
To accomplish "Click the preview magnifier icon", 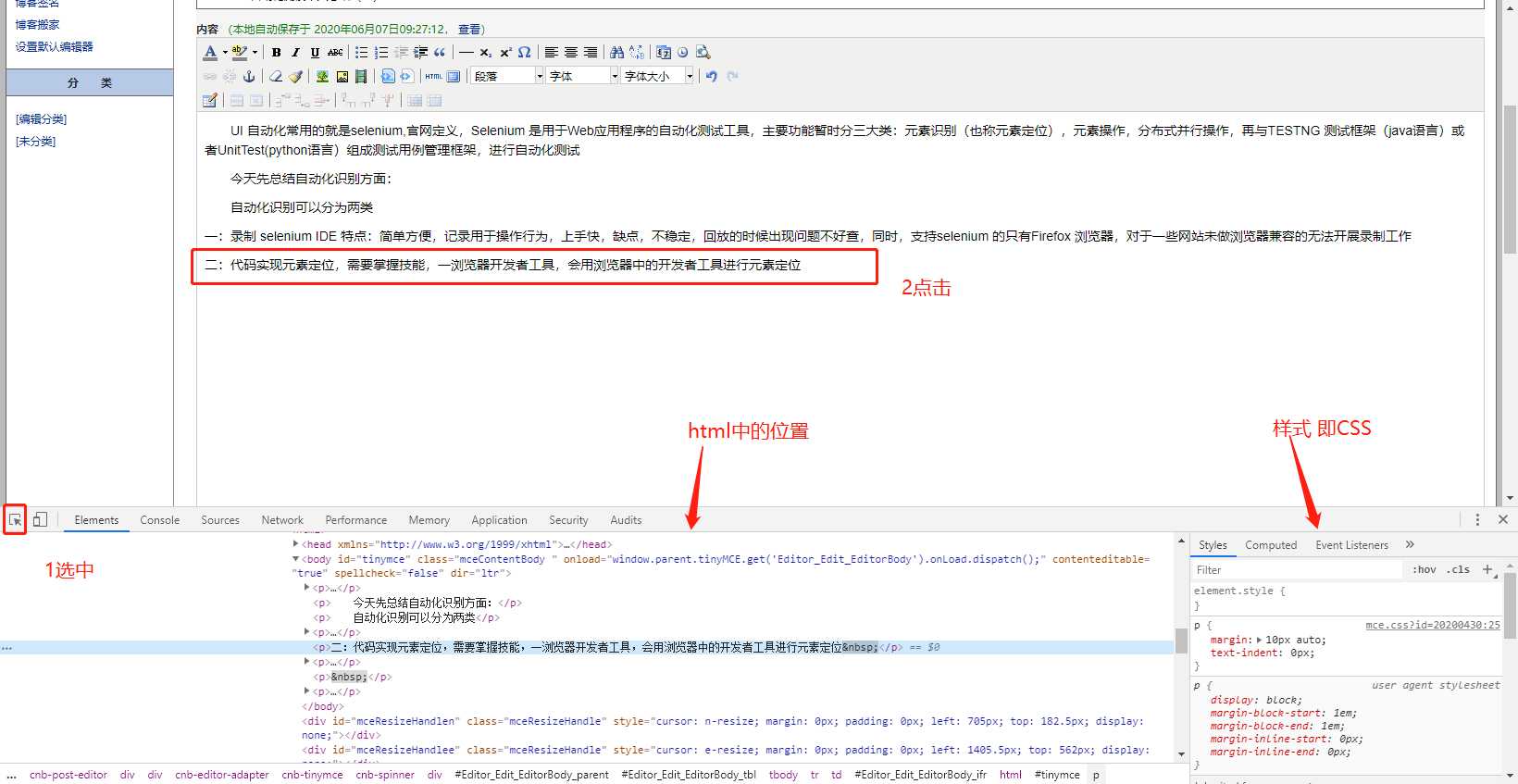I will tap(703, 53).
